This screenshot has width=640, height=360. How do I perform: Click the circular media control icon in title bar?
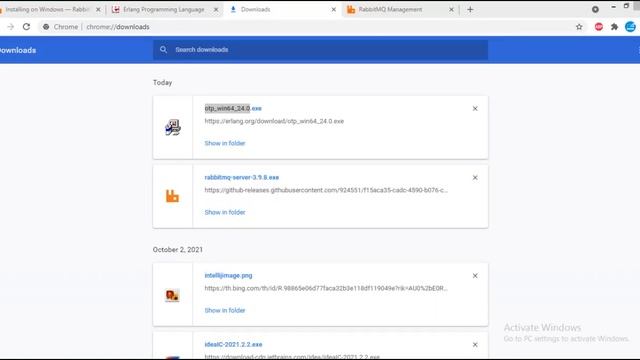595,9
